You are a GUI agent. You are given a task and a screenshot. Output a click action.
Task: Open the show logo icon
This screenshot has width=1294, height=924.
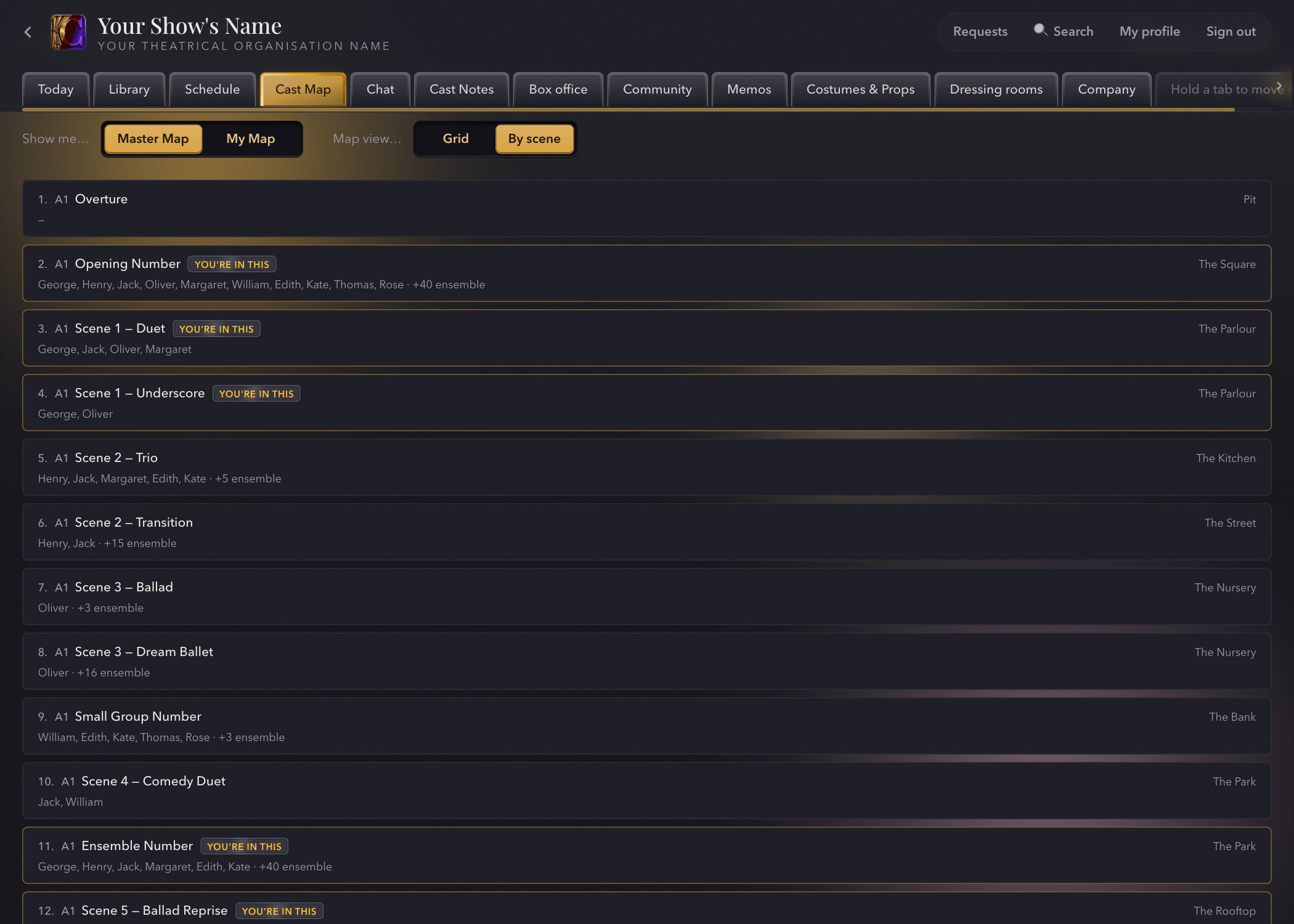pos(68,32)
